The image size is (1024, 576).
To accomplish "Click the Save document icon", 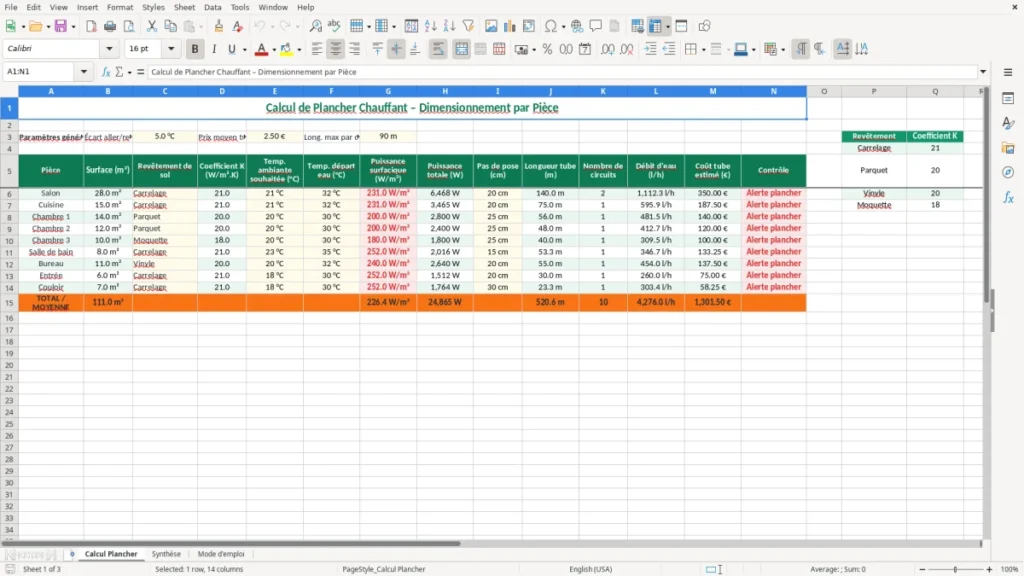I will click(x=61, y=26).
